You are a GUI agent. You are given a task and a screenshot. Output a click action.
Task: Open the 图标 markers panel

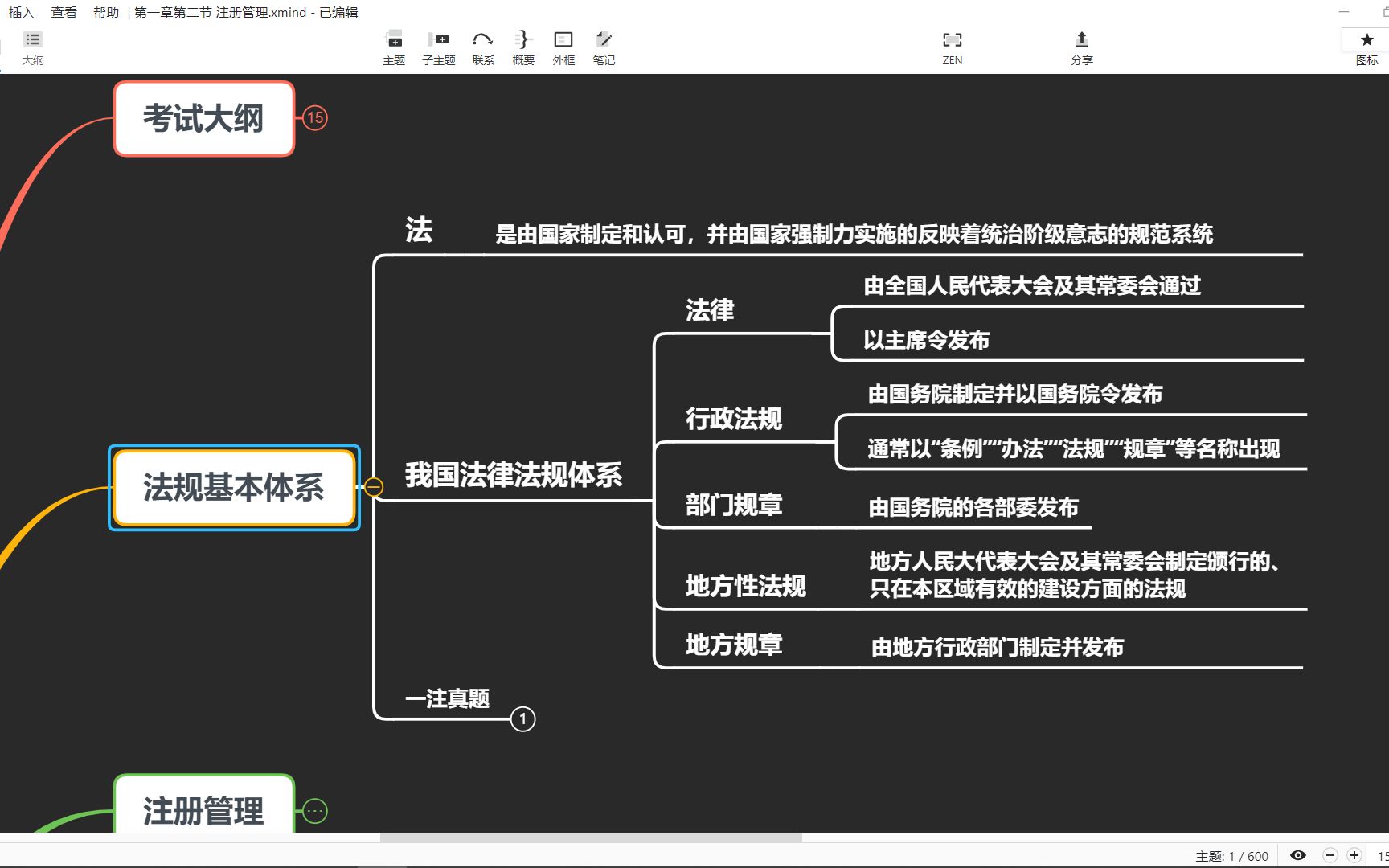click(1366, 47)
